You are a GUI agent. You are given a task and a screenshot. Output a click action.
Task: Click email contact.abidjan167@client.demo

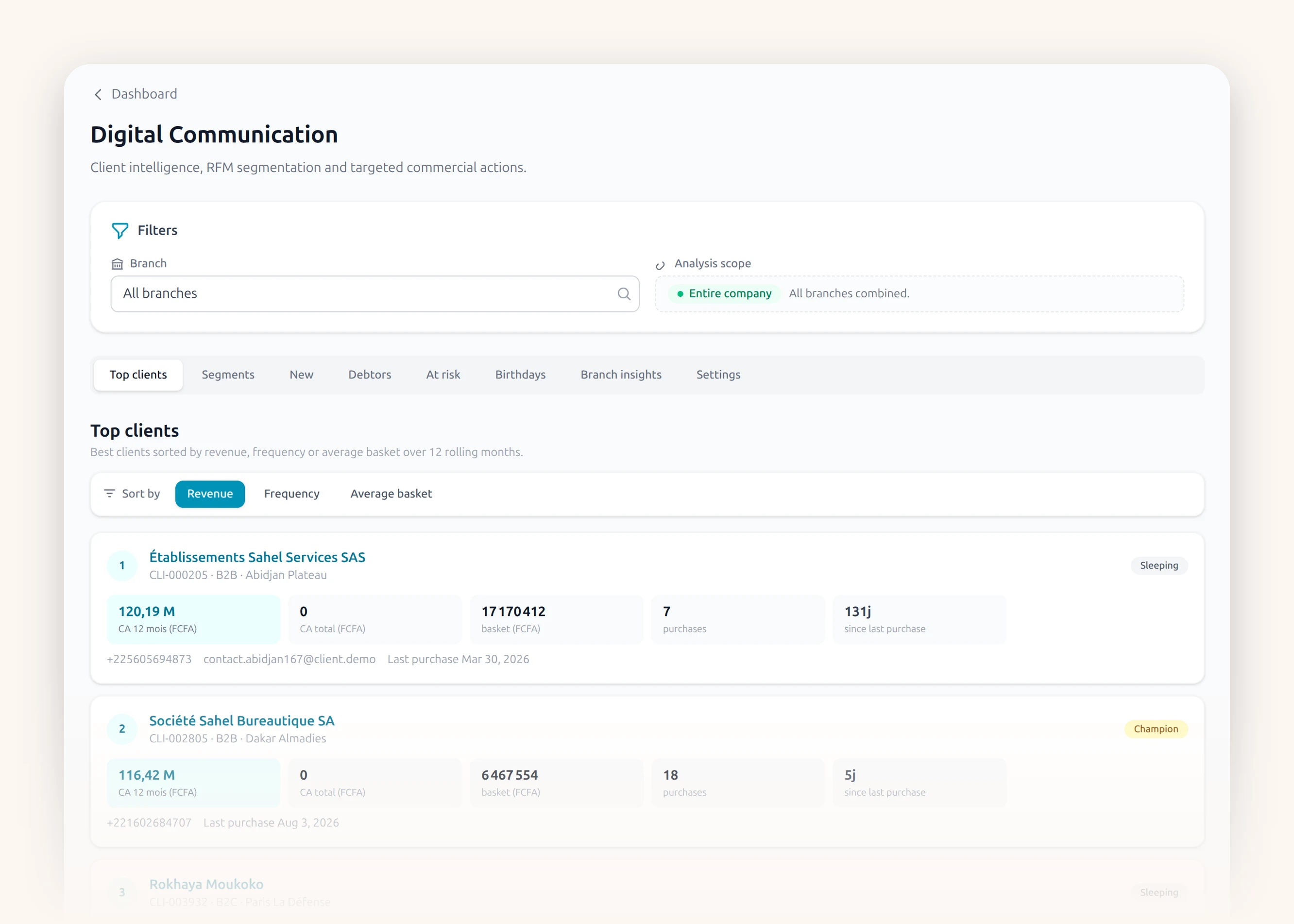click(289, 659)
